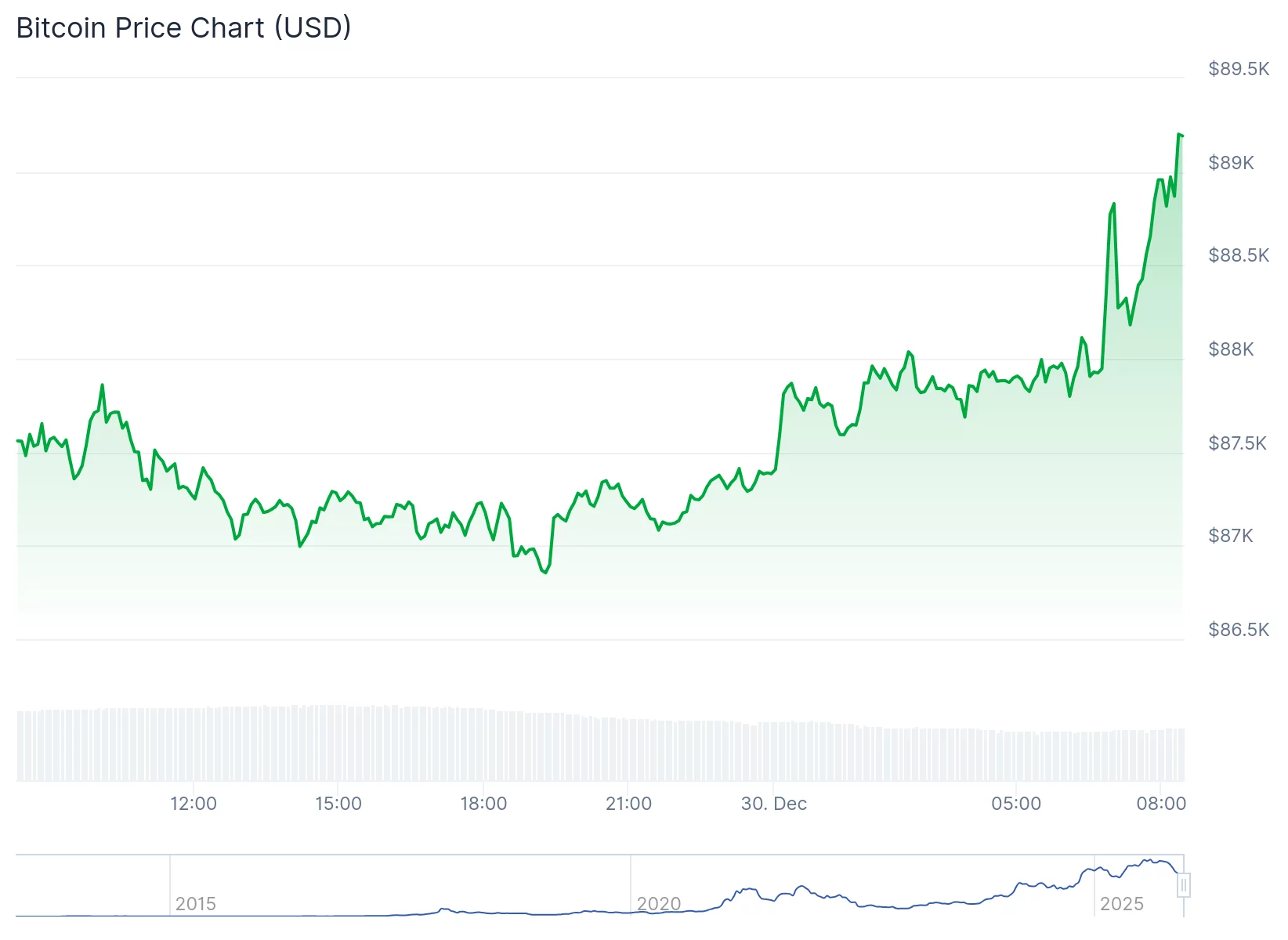This screenshot has width=1288, height=940.
Task: Click the 15:00 time axis label
Action: click(x=338, y=803)
